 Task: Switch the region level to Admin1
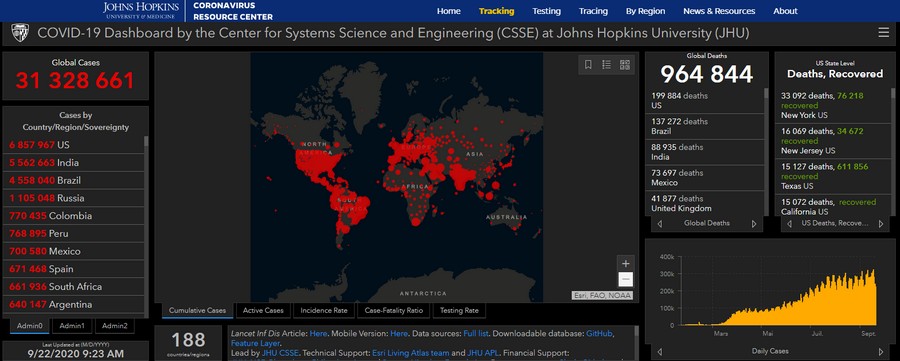(72, 326)
